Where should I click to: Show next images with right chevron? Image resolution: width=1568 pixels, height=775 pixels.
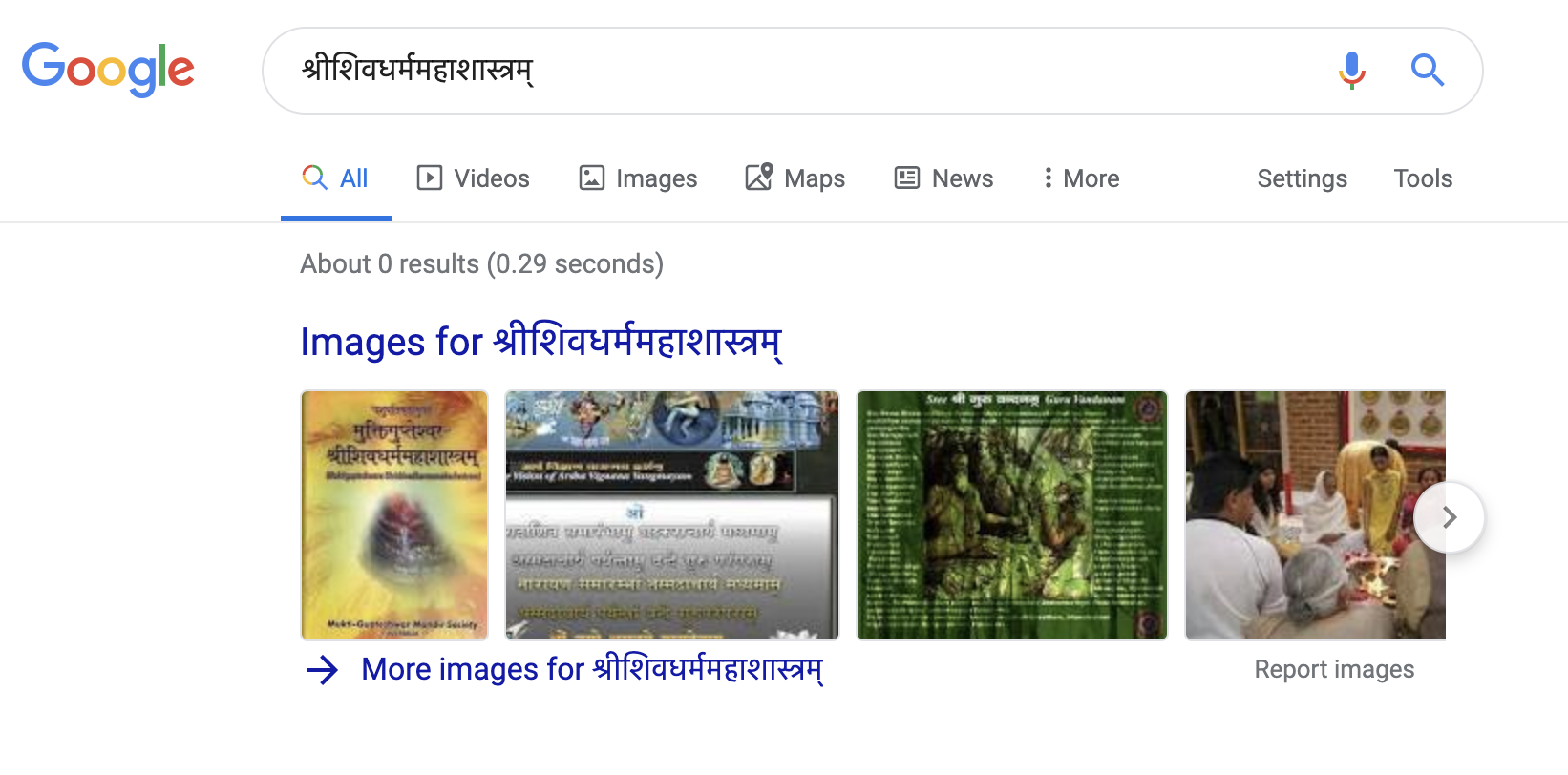[x=1449, y=517]
